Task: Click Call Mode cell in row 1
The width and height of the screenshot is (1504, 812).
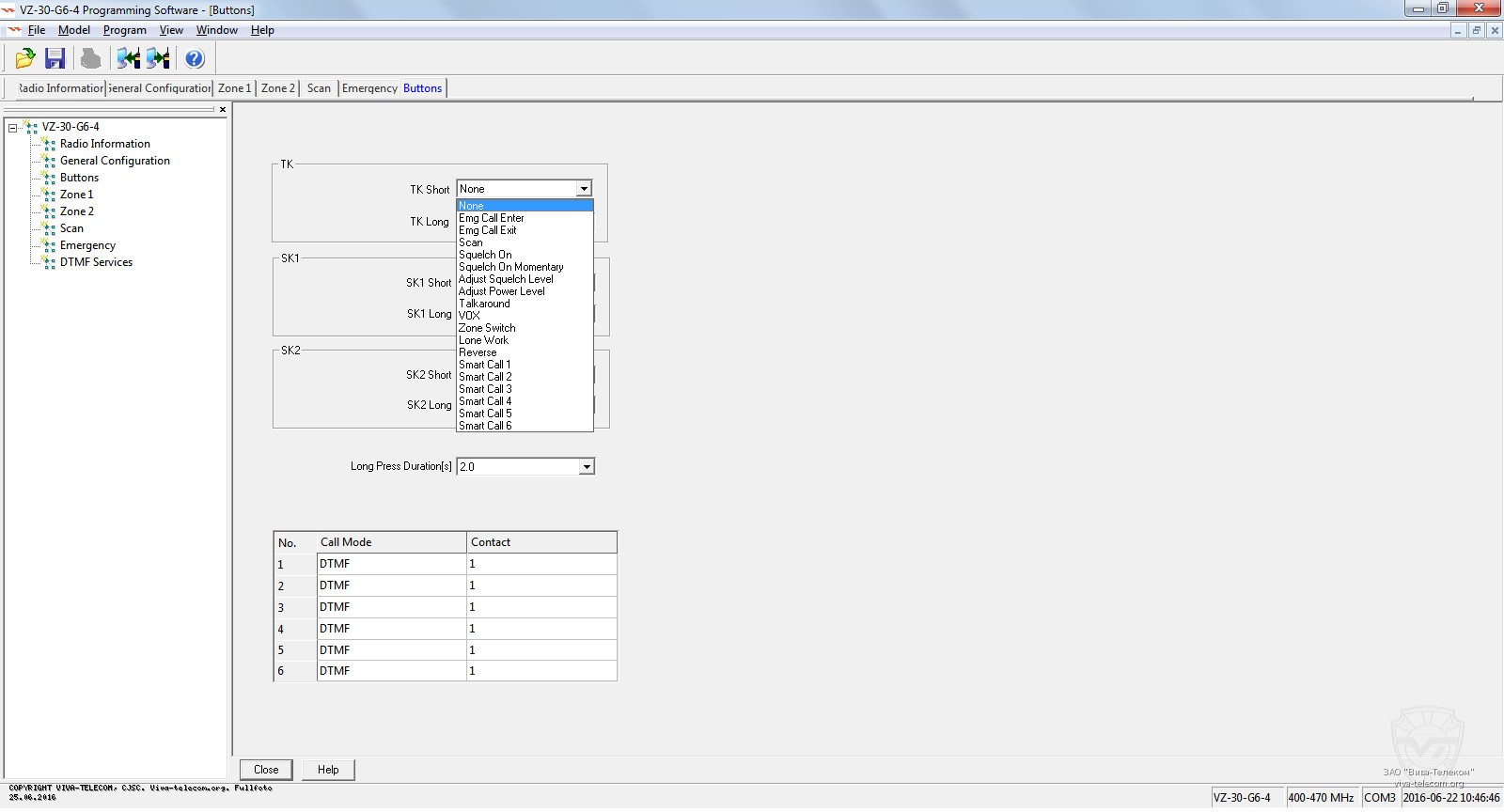Action: pyautogui.click(x=392, y=564)
